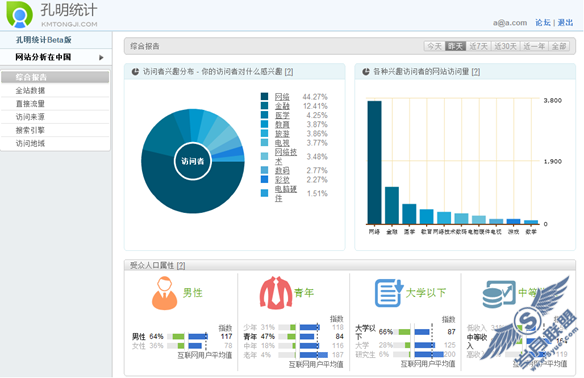The height and width of the screenshot is (378, 584).
Task: Click the 孔明统计 green logo icon
Action: (x=19, y=14)
